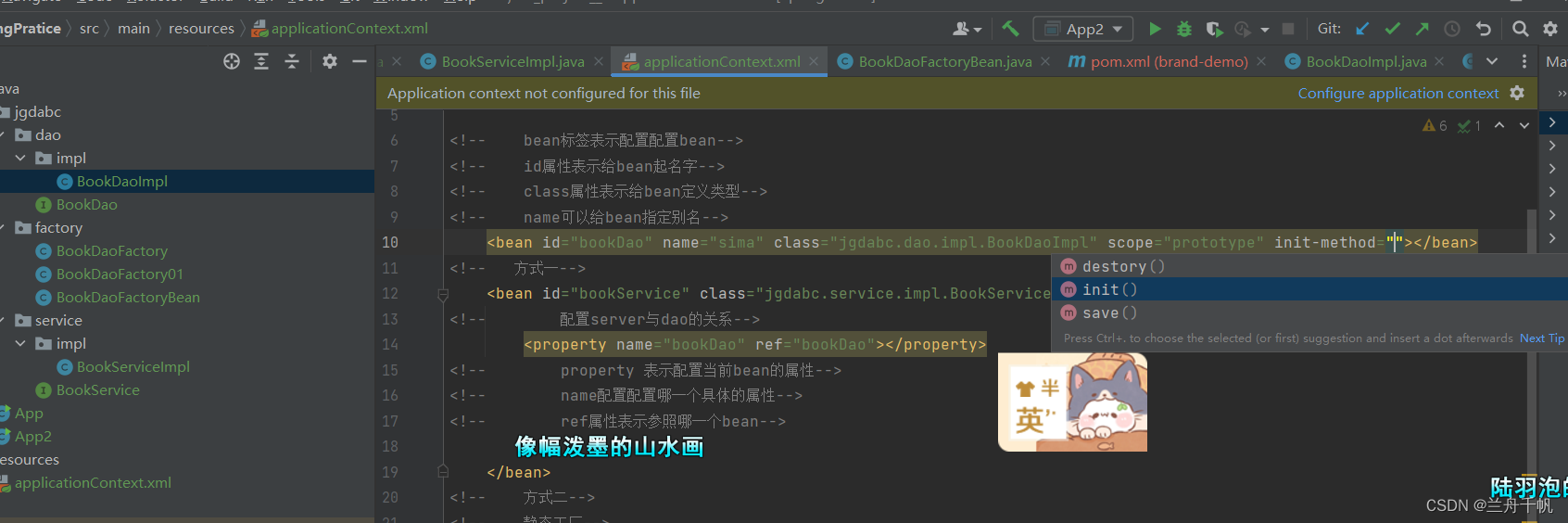Stop the running process
Image resolution: width=1568 pixels, height=523 pixels.
tap(1288, 29)
